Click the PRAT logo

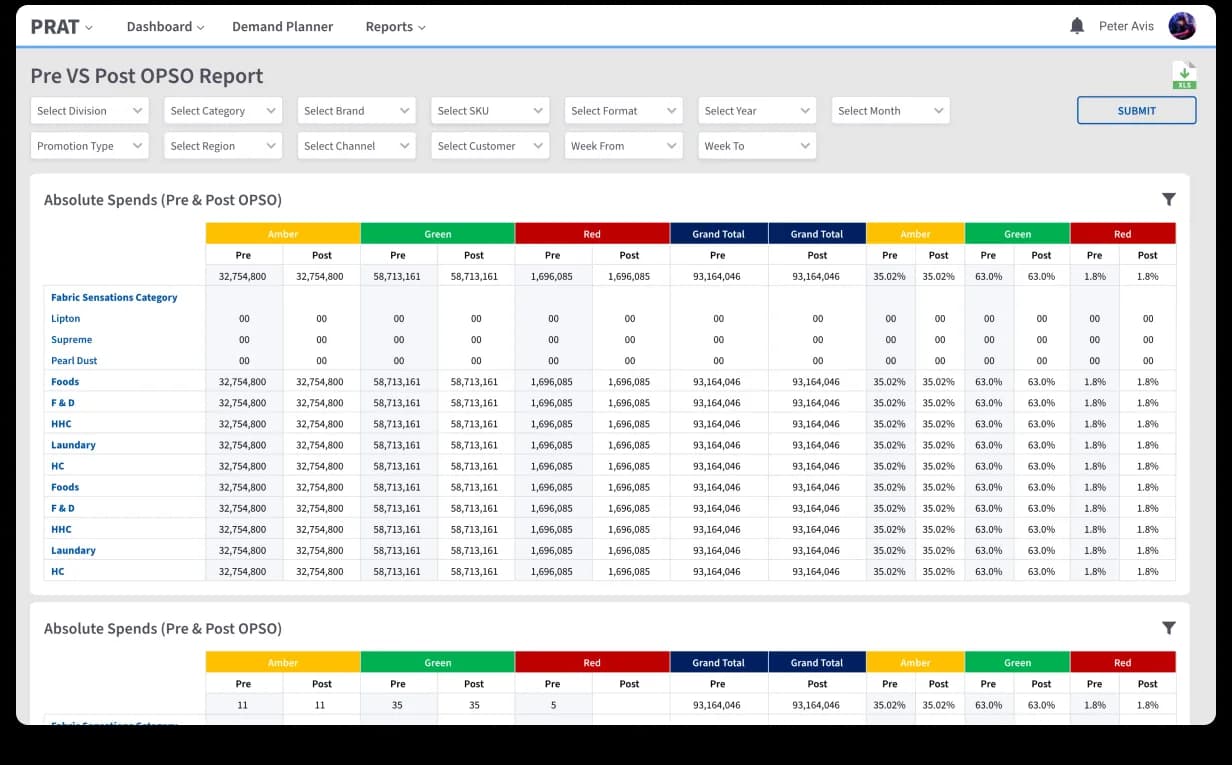pyautogui.click(x=55, y=27)
